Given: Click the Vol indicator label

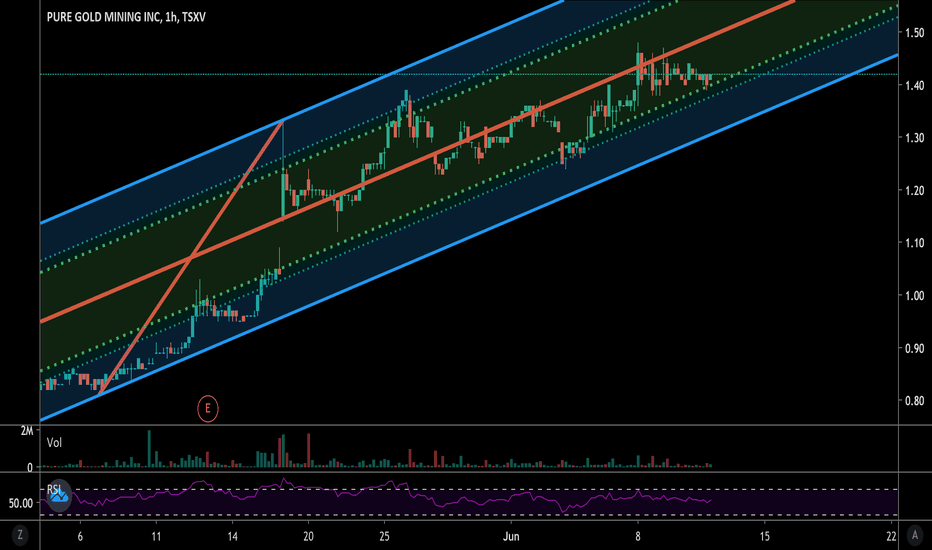Looking at the screenshot, I should [54, 442].
